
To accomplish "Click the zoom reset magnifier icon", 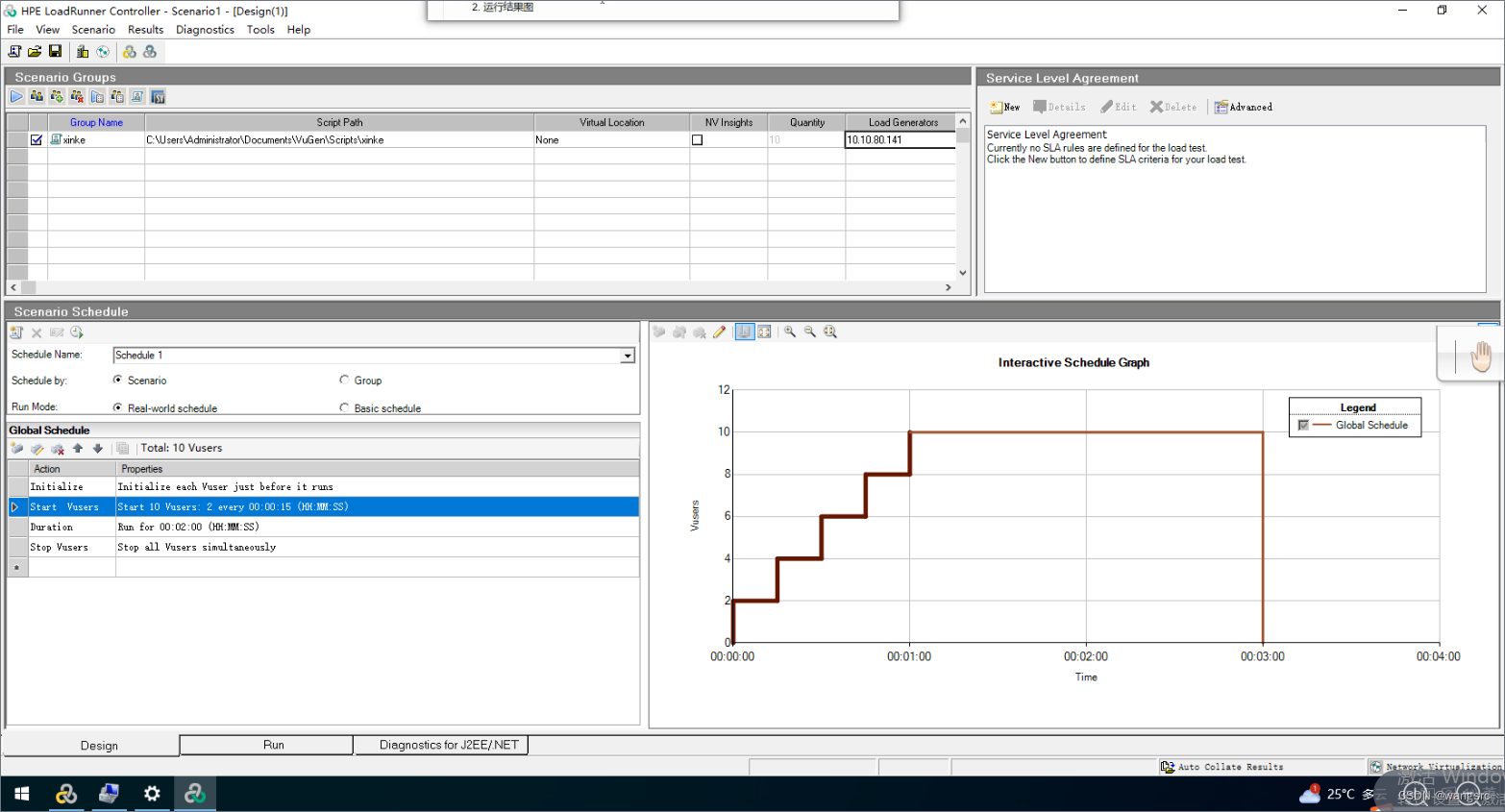I will pyautogui.click(x=830, y=332).
